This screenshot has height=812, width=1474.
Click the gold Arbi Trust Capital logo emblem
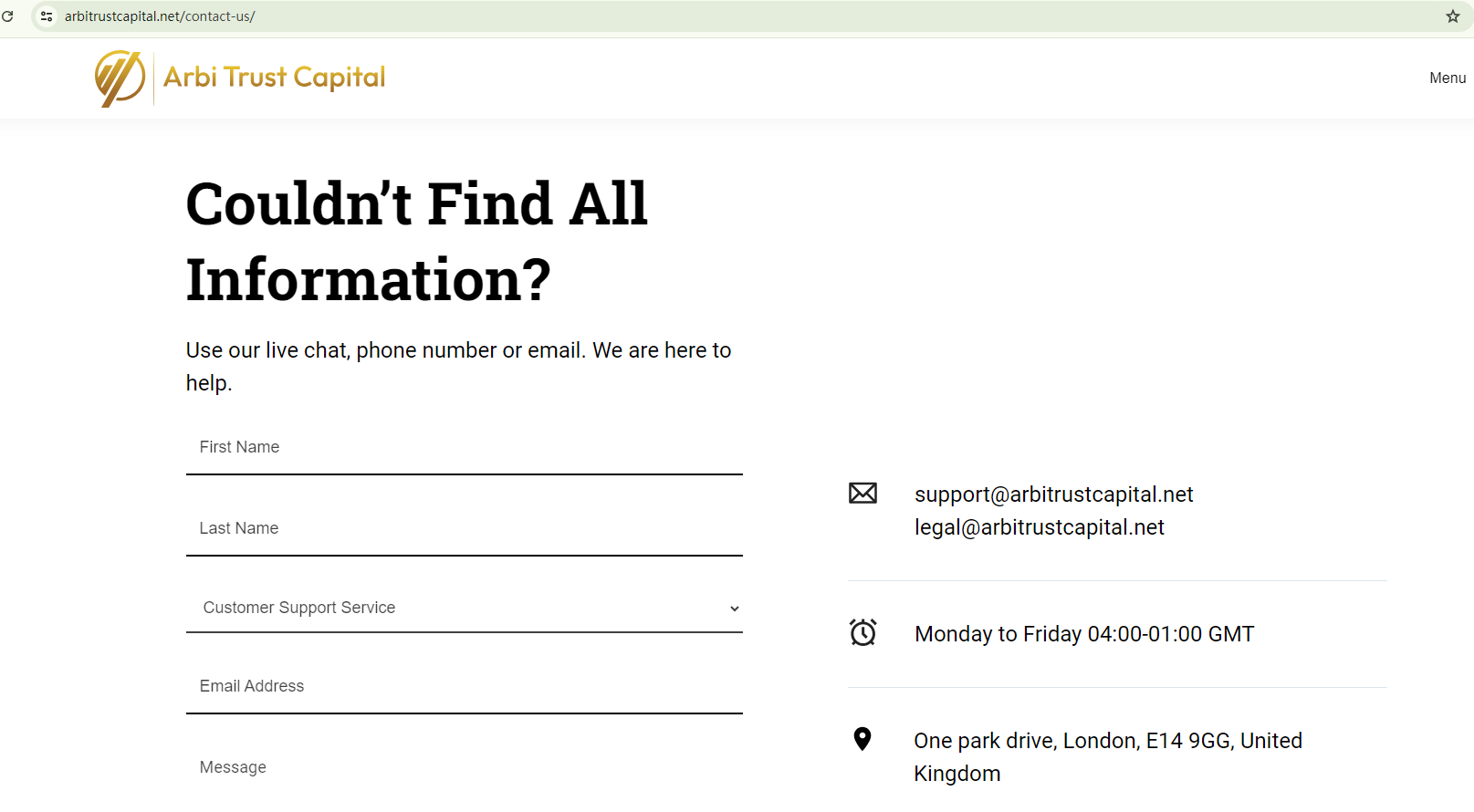[x=120, y=78]
